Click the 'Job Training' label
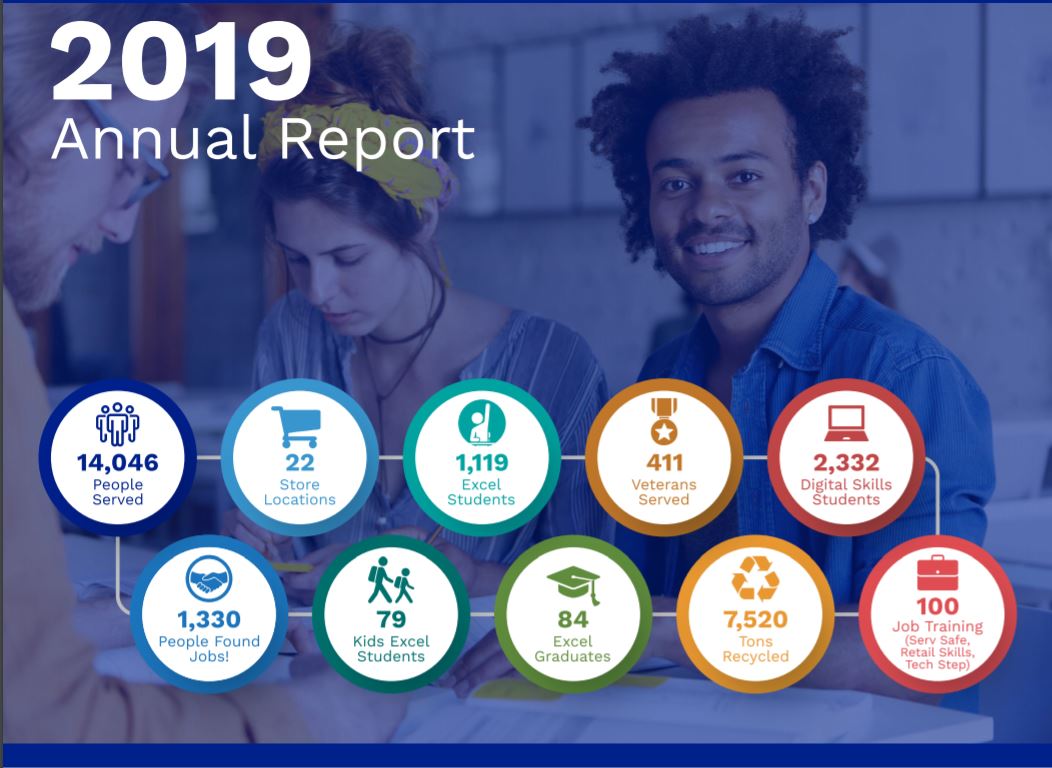The height and width of the screenshot is (768, 1052). 937,626
